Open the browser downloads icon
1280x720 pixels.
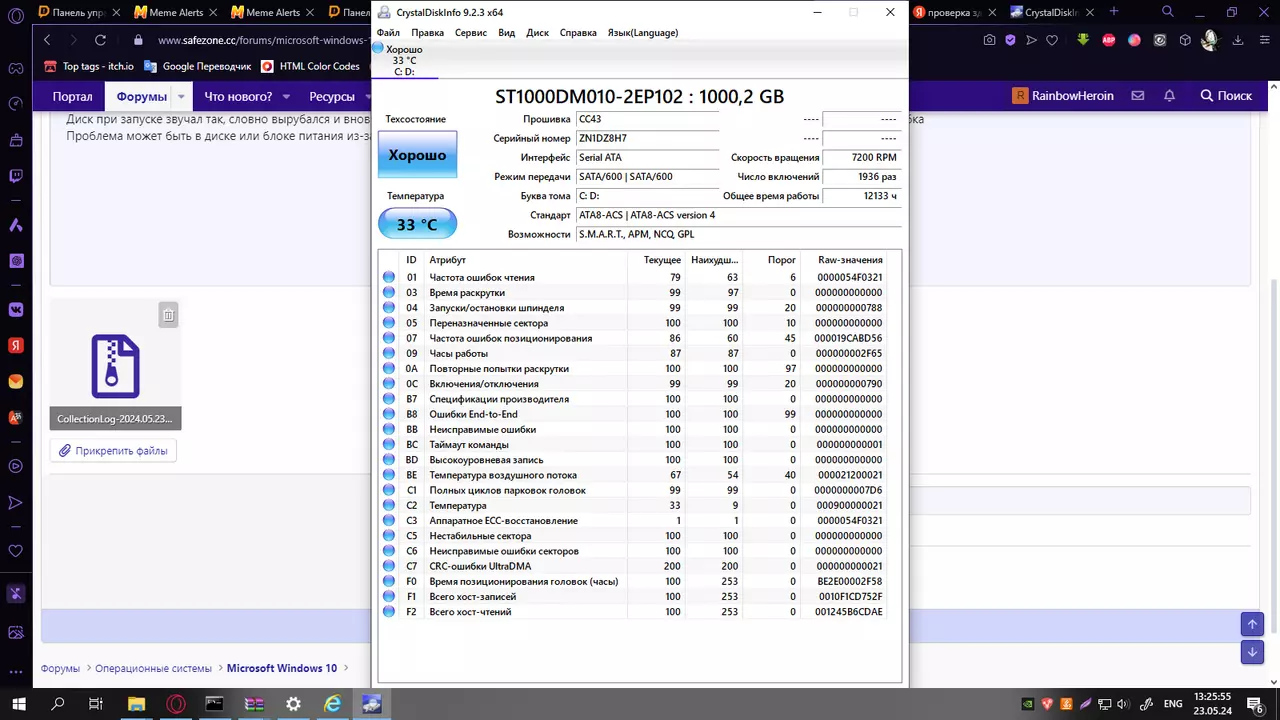coord(1239,40)
